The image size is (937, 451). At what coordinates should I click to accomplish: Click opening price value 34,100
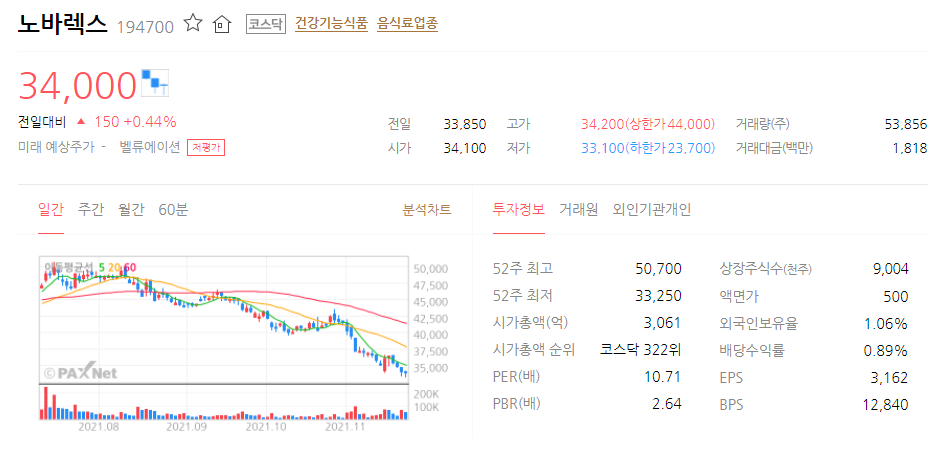tap(465, 148)
